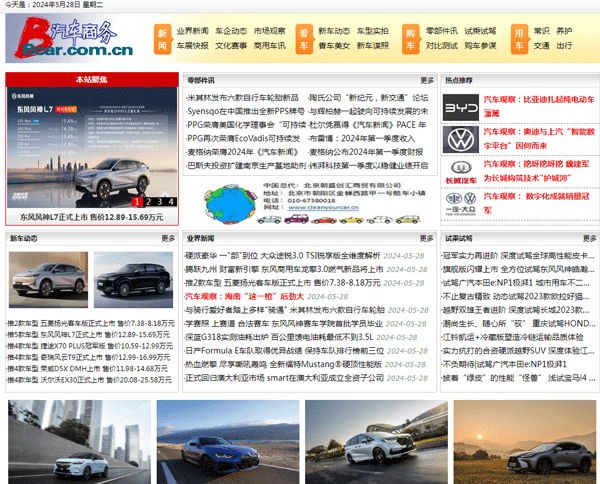Open the white Honda minivan photo
This screenshot has width=600, height=484.
(377, 442)
